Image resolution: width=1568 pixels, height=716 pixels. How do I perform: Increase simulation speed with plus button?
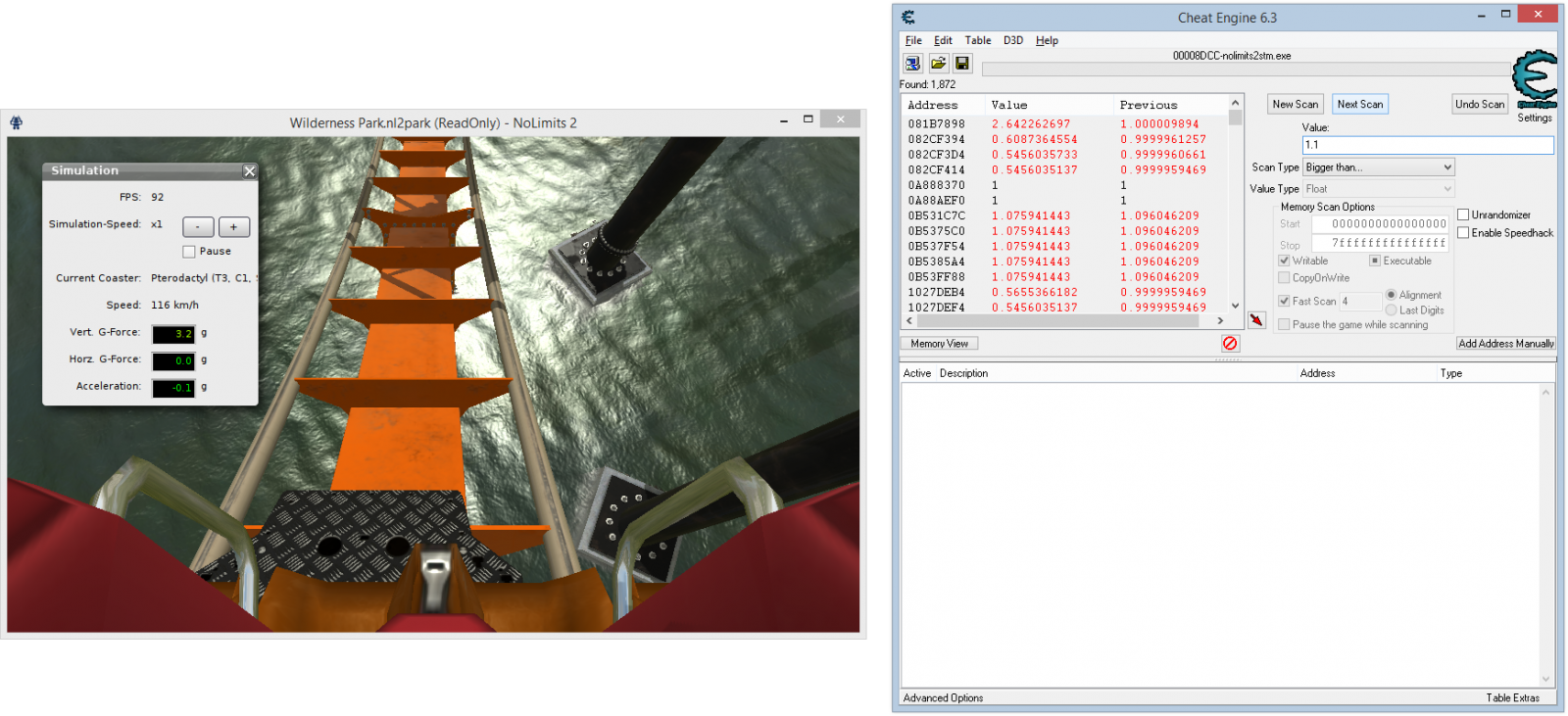tap(234, 227)
